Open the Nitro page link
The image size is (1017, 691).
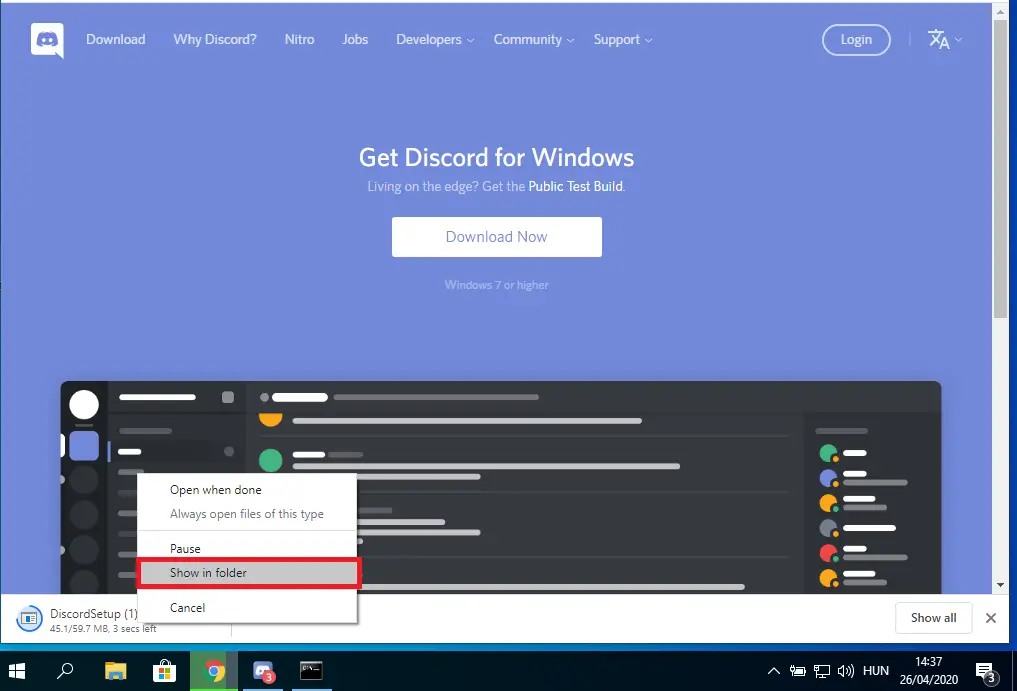pyautogui.click(x=300, y=40)
